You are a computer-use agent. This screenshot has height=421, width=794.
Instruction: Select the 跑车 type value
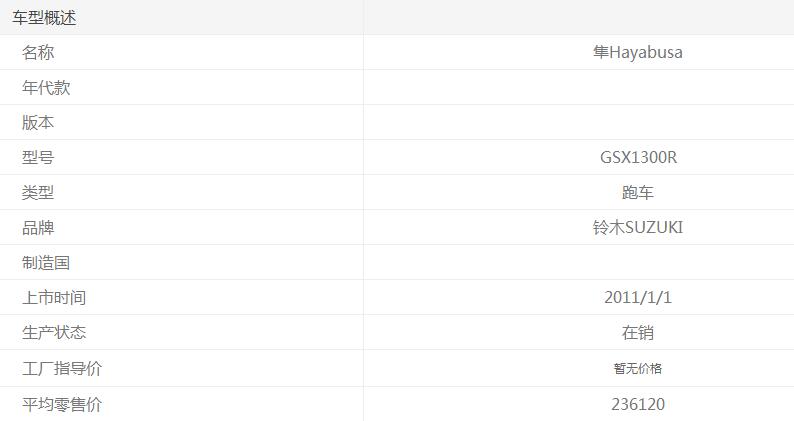pyautogui.click(x=638, y=193)
